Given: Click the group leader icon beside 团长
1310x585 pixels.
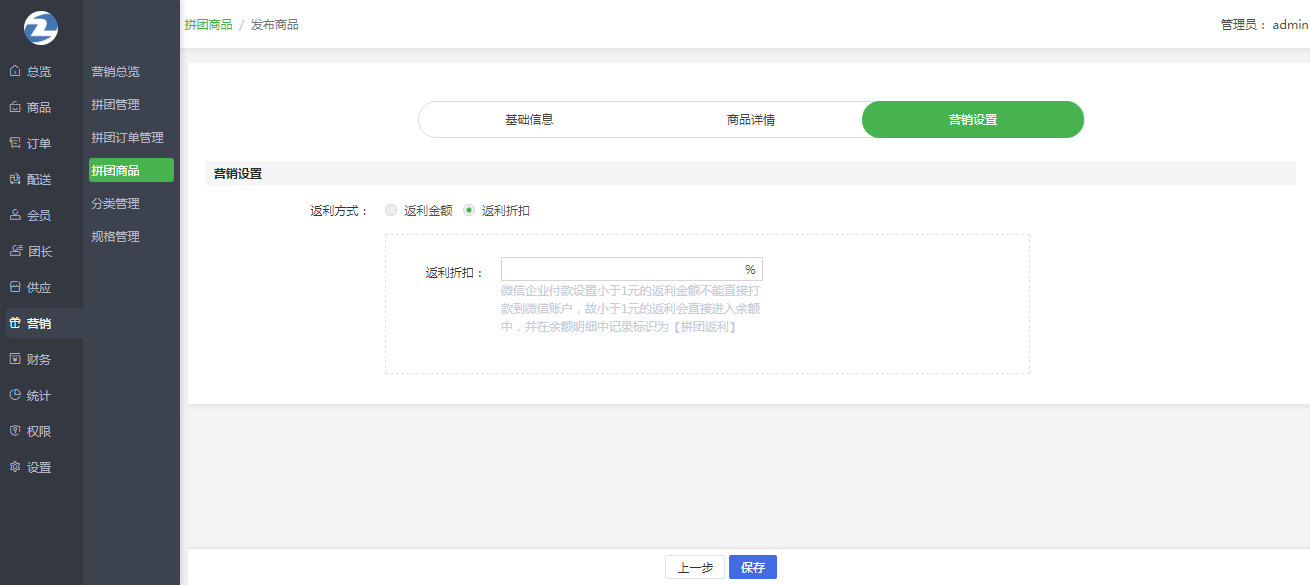Looking at the screenshot, I should click(x=14, y=251).
